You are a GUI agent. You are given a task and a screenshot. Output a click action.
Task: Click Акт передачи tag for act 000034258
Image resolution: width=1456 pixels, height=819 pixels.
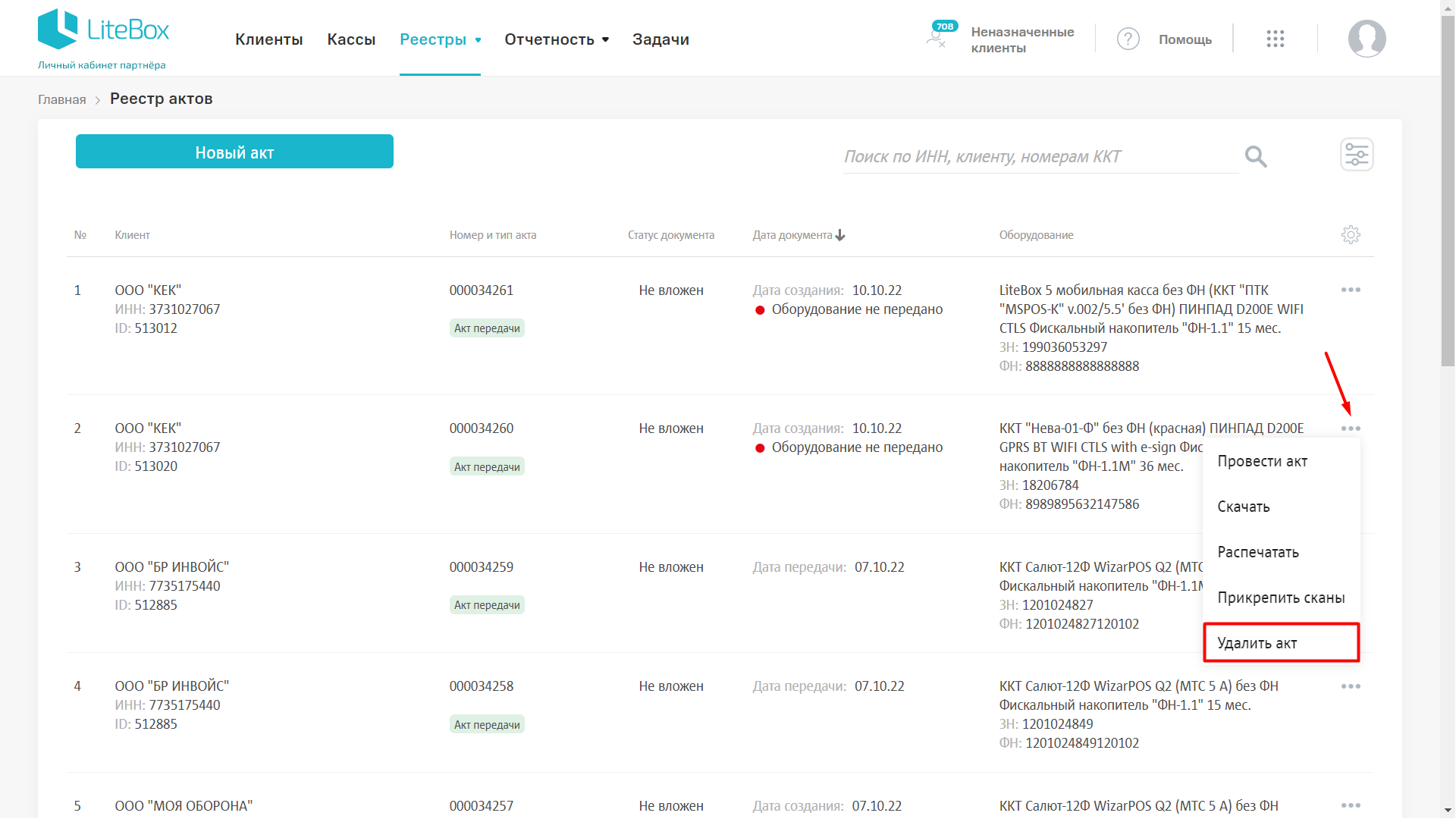[x=487, y=724]
